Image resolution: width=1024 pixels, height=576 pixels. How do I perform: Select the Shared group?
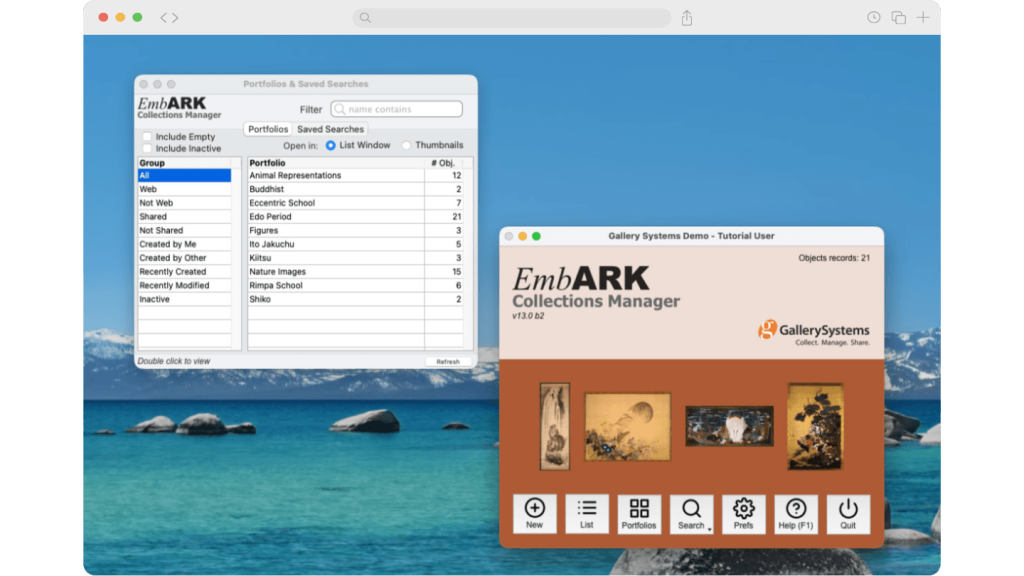click(x=184, y=217)
